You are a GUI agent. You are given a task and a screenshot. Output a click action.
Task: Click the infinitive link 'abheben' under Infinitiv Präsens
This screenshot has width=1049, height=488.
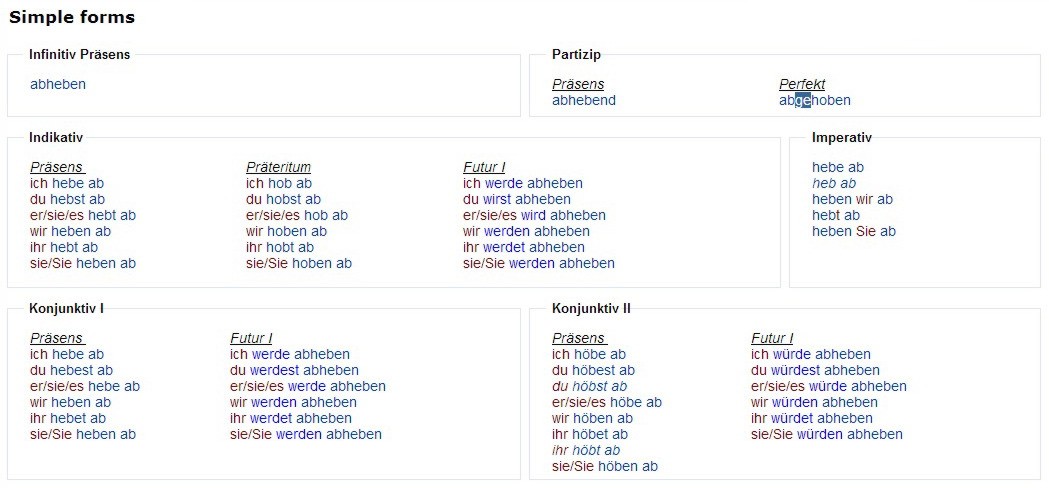click(x=58, y=84)
